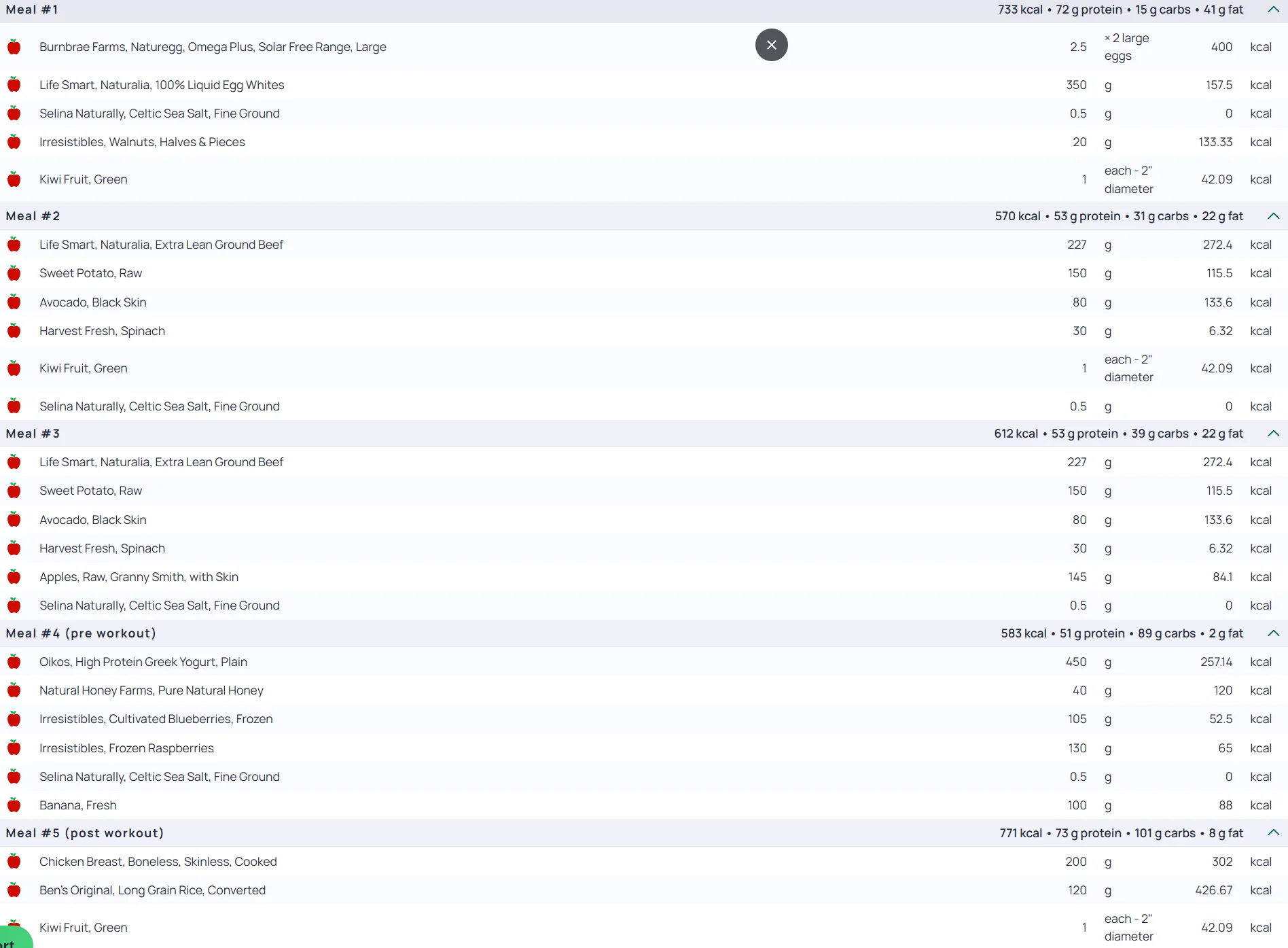This screenshot has width=1288, height=948.
Task: Click the apple icon beside Banana, Fresh
Action: click(14, 805)
